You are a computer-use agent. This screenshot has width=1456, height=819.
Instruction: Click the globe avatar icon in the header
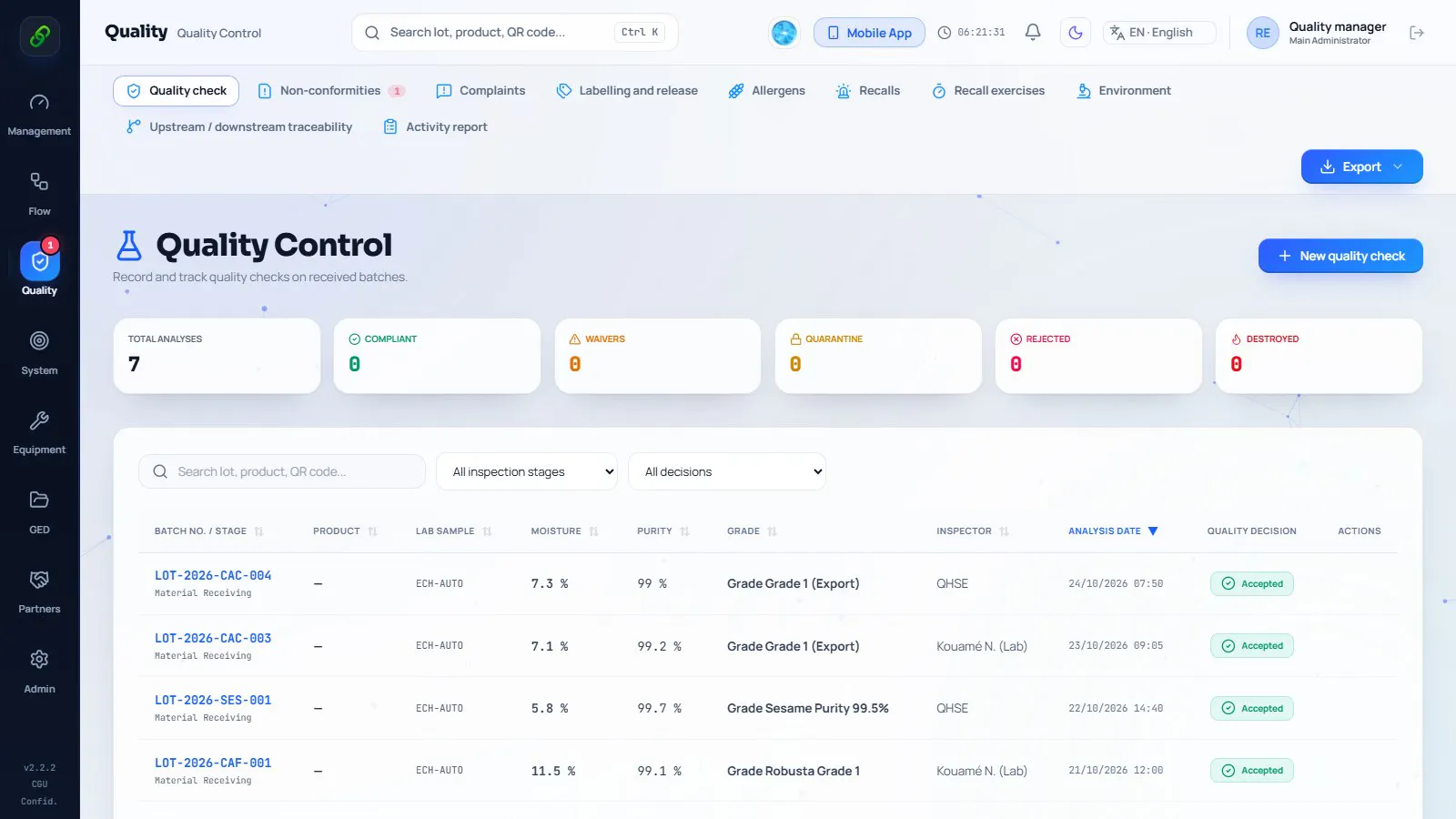(x=784, y=33)
